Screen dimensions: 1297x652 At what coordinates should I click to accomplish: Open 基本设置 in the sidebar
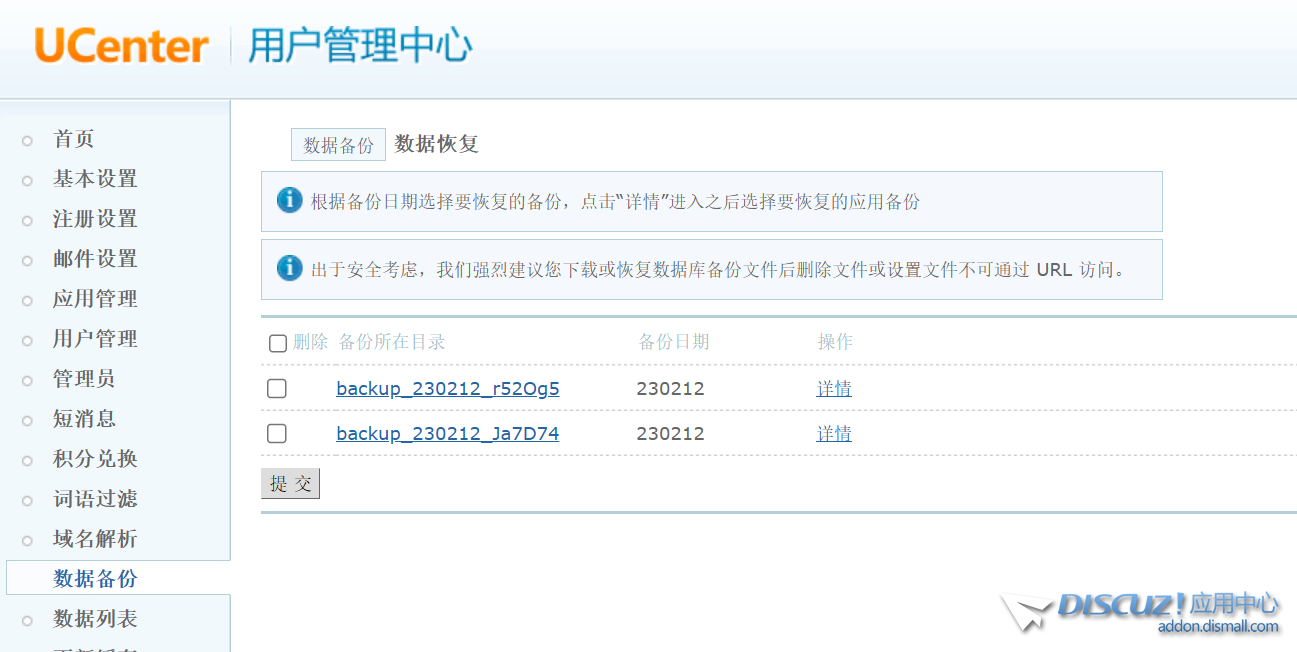coord(95,179)
